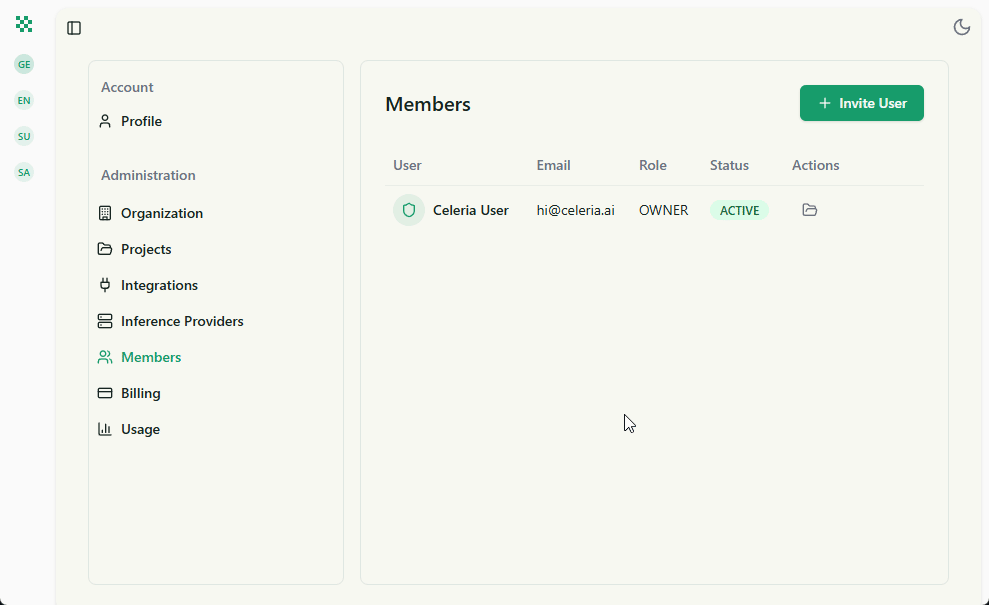Go to Projects section
Viewport: 989px width, 605px height.
146,249
